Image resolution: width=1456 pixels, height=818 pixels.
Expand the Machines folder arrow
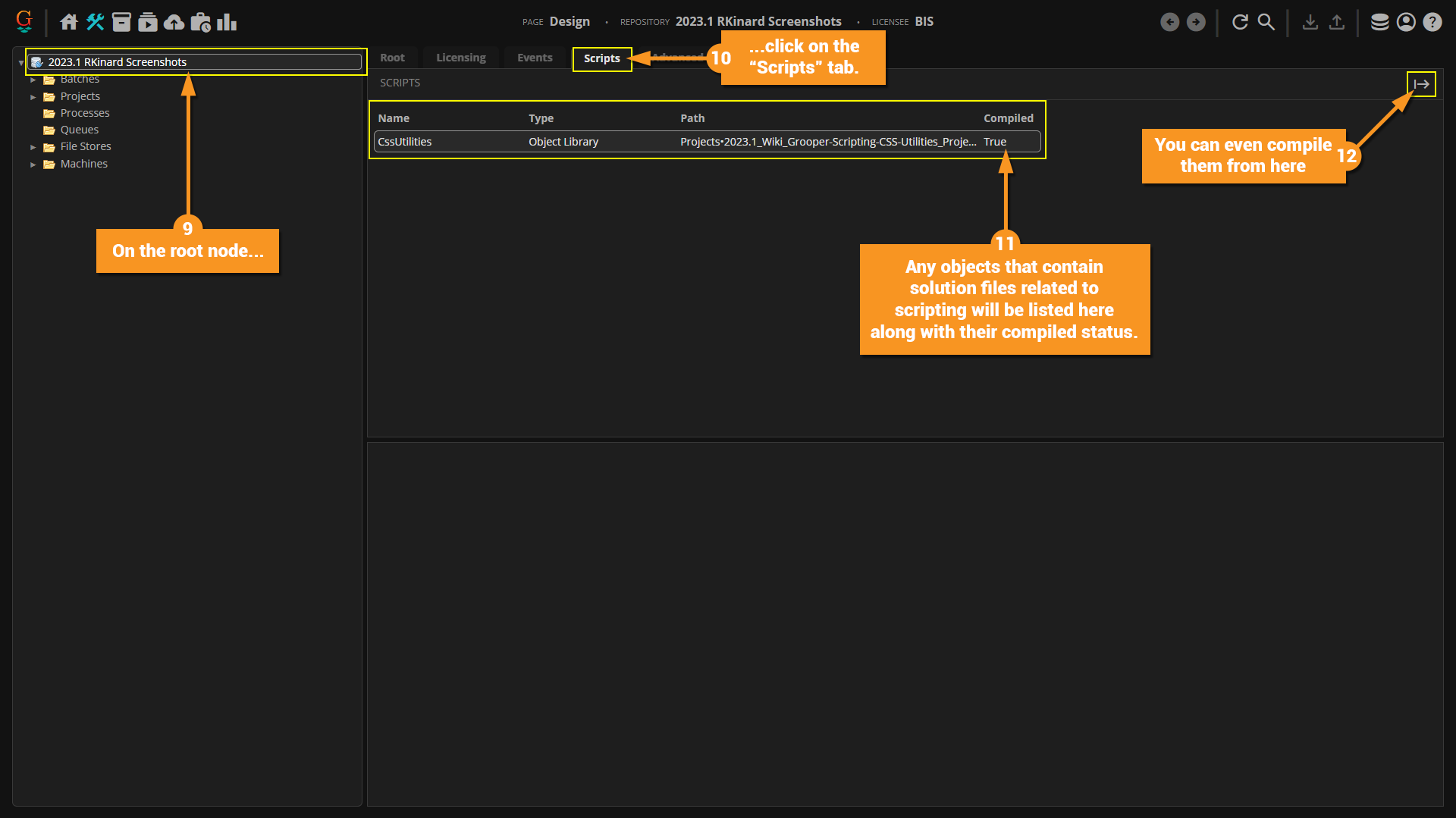point(33,165)
